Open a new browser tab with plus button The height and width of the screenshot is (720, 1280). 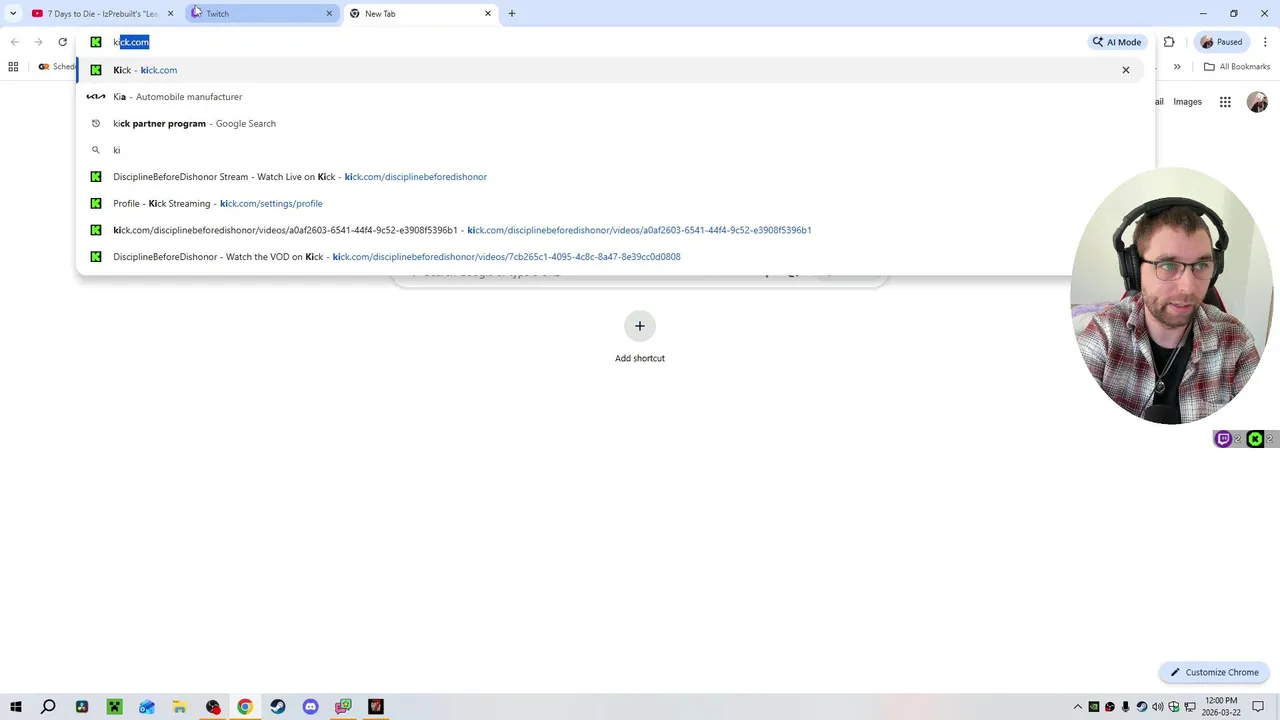coord(512,13)
